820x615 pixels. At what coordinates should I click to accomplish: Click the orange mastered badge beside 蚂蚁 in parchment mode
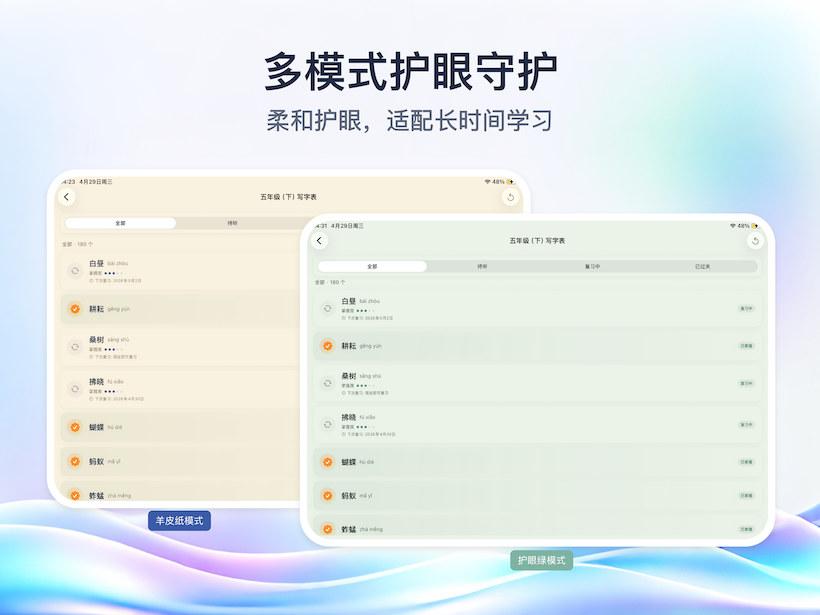click(x=75, y=461)
